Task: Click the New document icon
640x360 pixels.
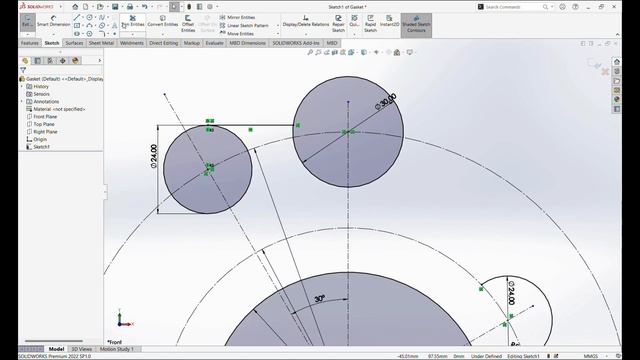Action: point(85,7)
